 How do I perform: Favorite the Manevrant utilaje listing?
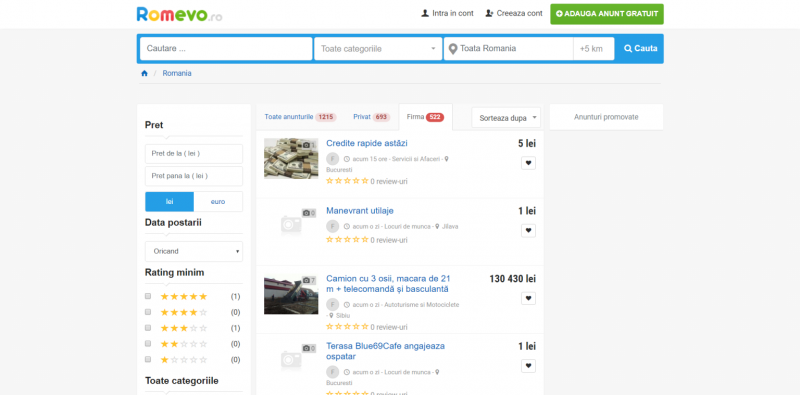click(x=528, y=231)
